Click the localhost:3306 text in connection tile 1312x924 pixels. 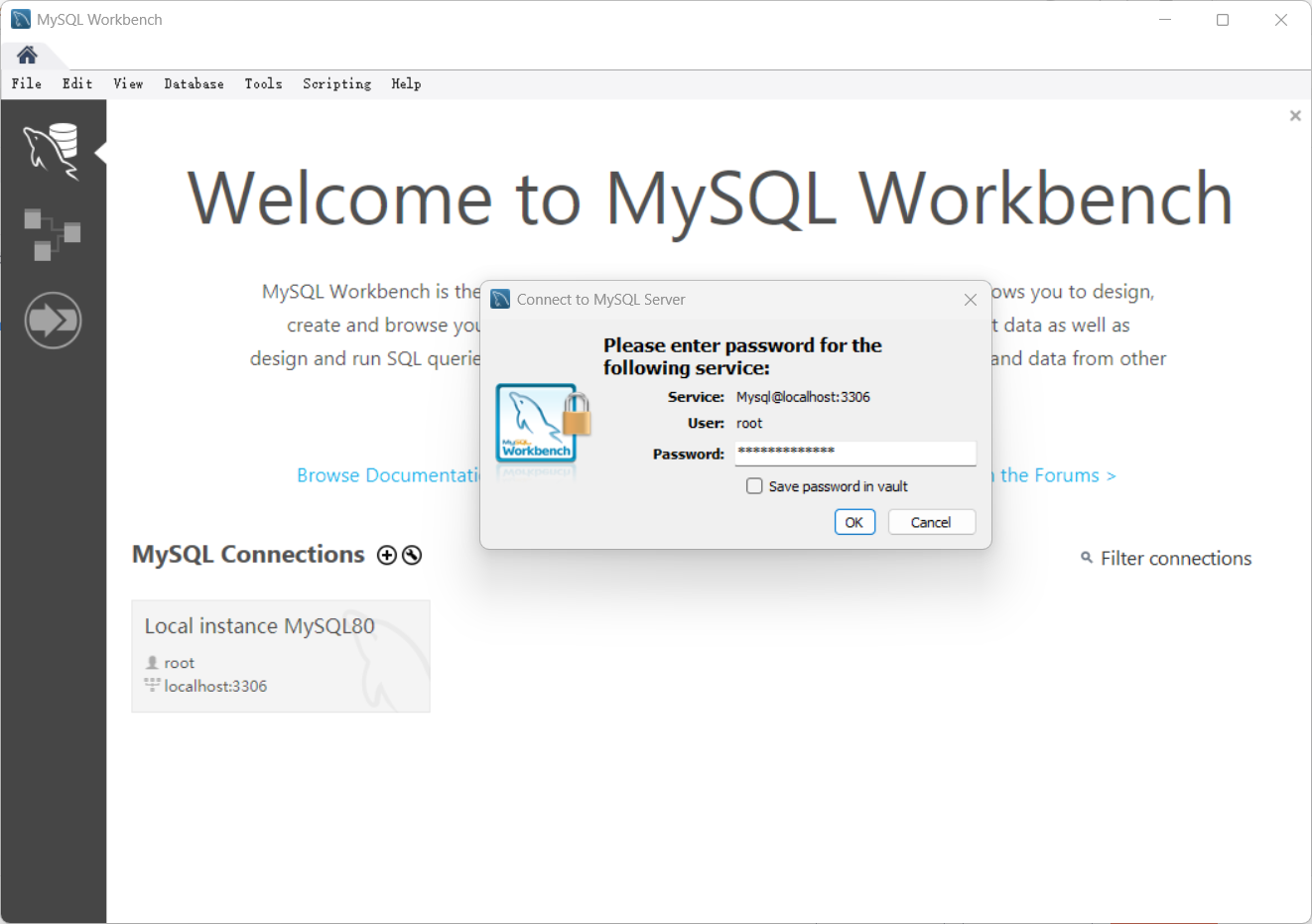(x=215, y=686)
